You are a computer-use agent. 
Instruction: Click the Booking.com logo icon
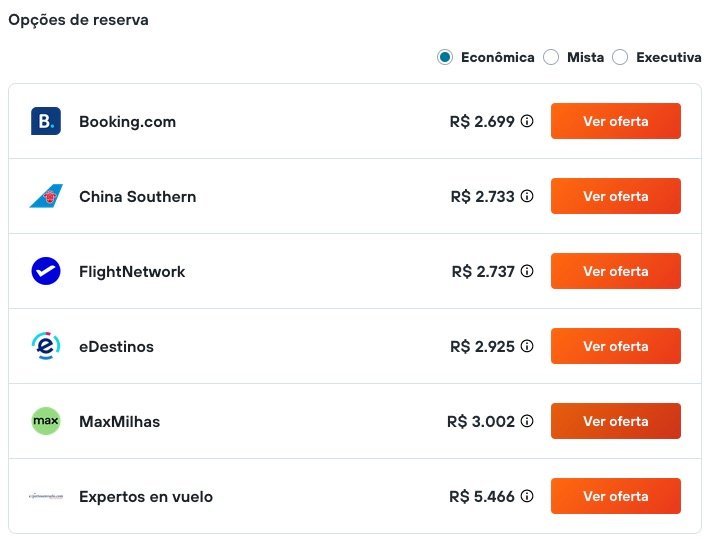coord(46,121)
